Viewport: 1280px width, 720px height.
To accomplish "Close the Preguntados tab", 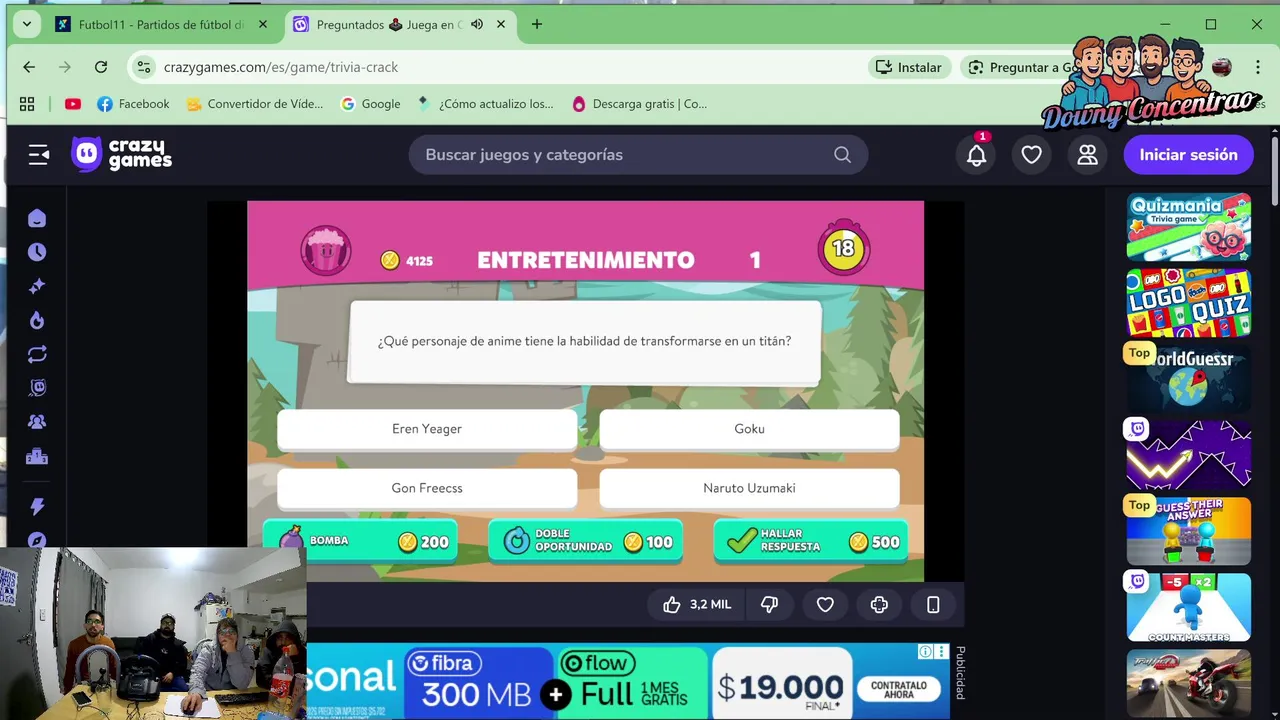I will coord(501,25).
